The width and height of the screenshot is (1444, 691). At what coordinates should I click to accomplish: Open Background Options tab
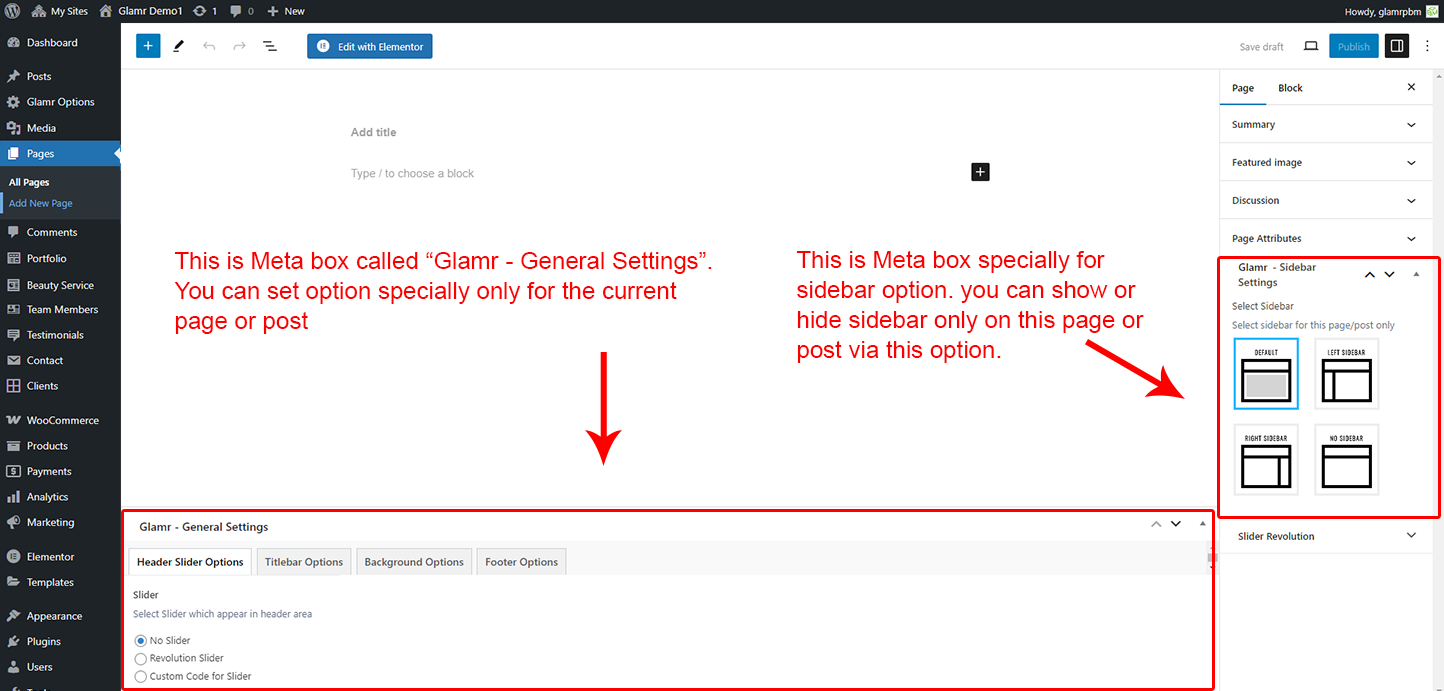click(414, 562)
